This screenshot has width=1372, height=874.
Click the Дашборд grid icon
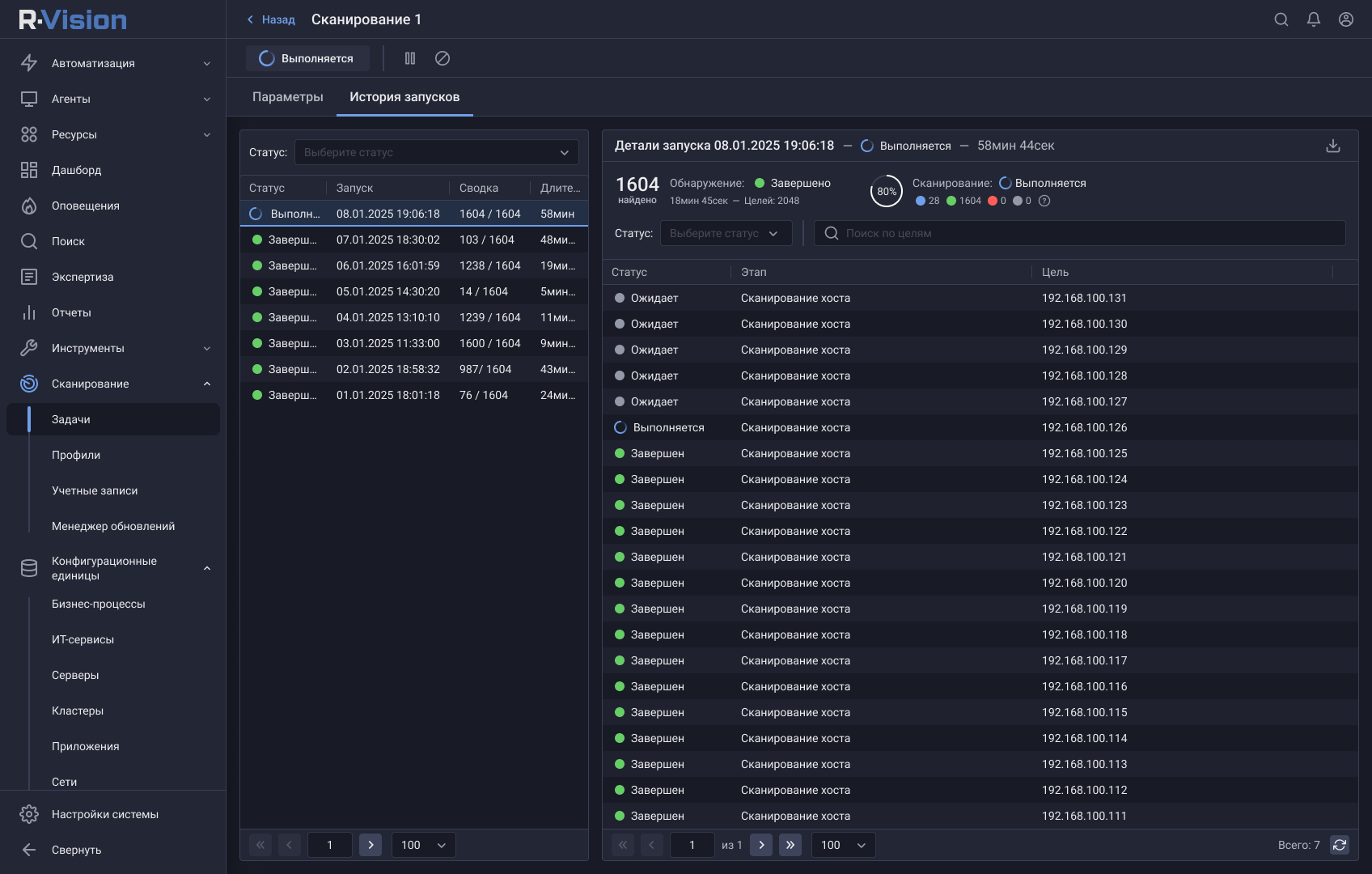[29, 170]
